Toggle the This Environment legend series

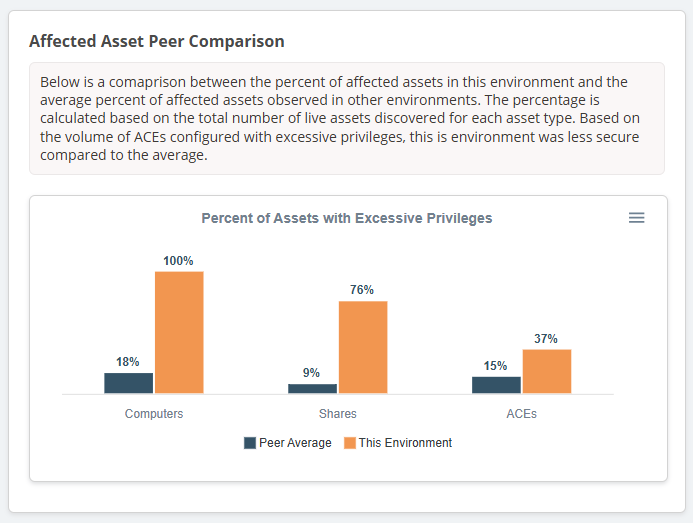[x=405, y=443]
